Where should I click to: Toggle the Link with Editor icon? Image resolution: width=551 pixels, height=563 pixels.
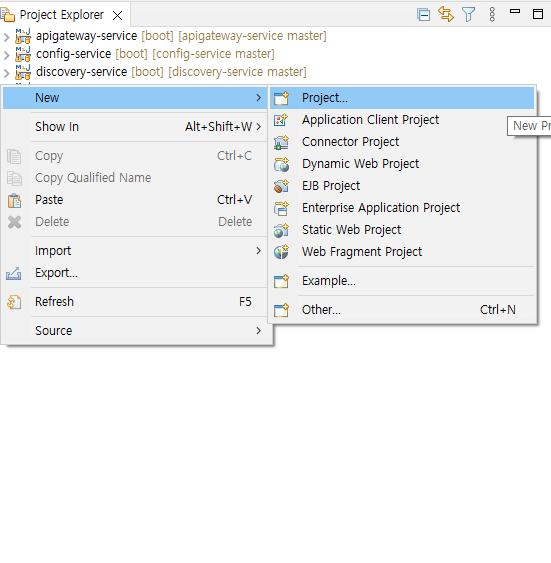(446, 15)
